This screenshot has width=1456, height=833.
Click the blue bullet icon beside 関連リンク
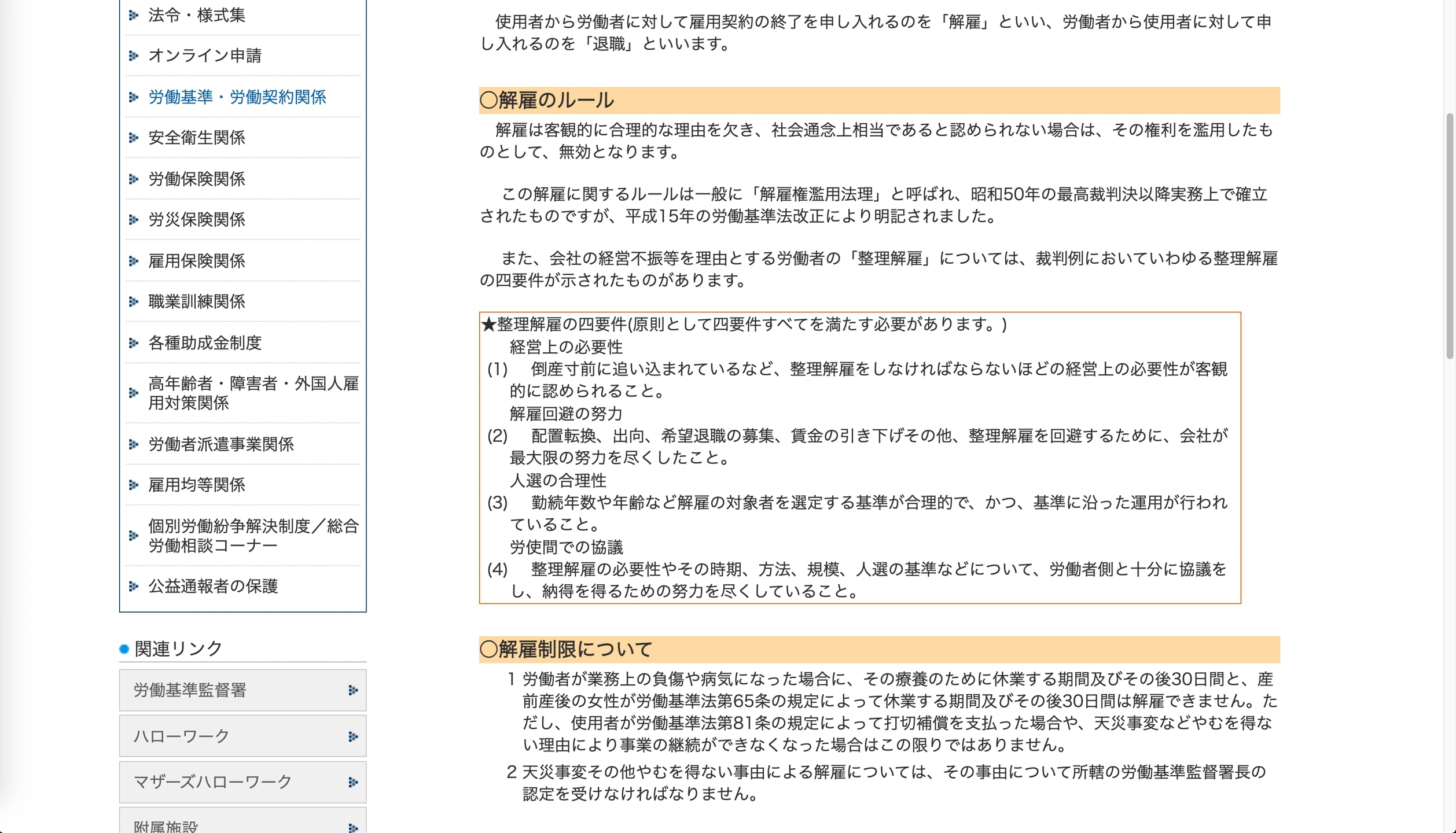coord(123,649)
